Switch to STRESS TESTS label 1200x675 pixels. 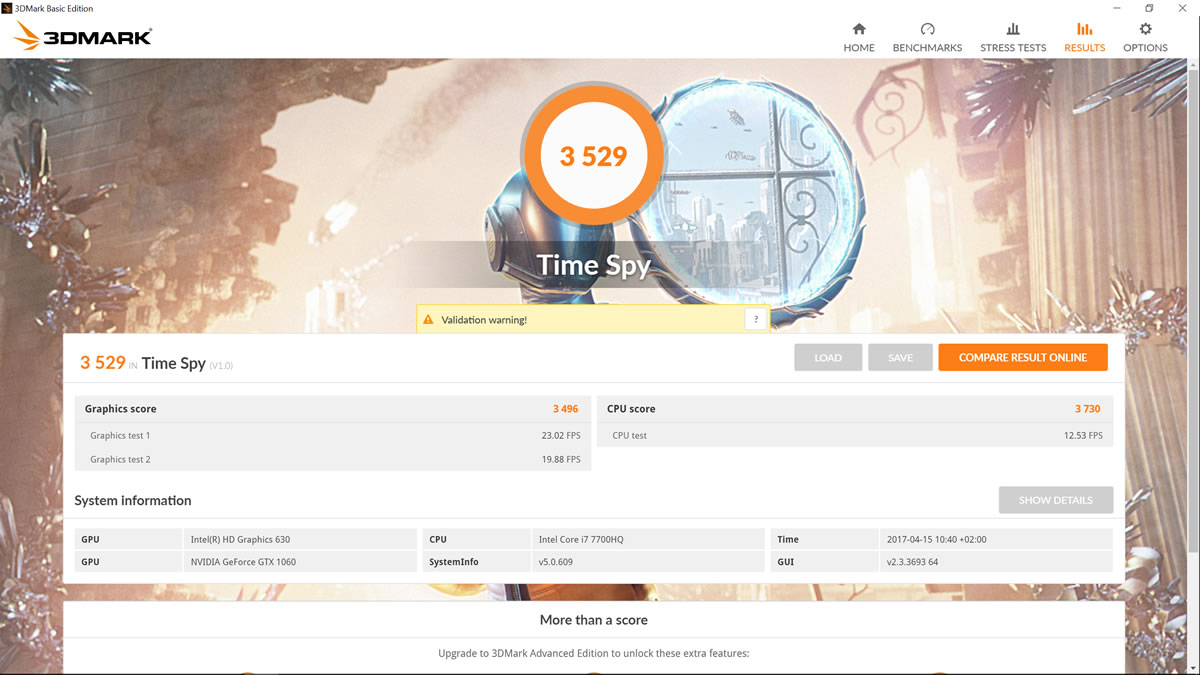point(1013,48)
